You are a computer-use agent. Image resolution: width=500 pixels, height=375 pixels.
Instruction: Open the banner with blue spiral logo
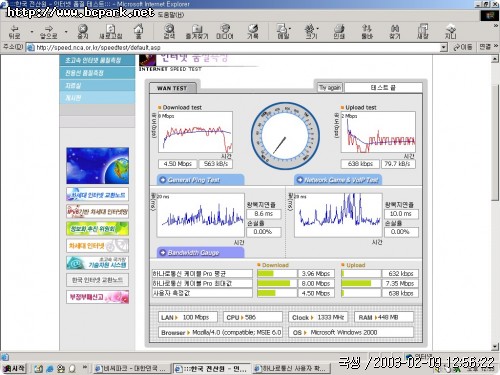click(x=97, y=263)
